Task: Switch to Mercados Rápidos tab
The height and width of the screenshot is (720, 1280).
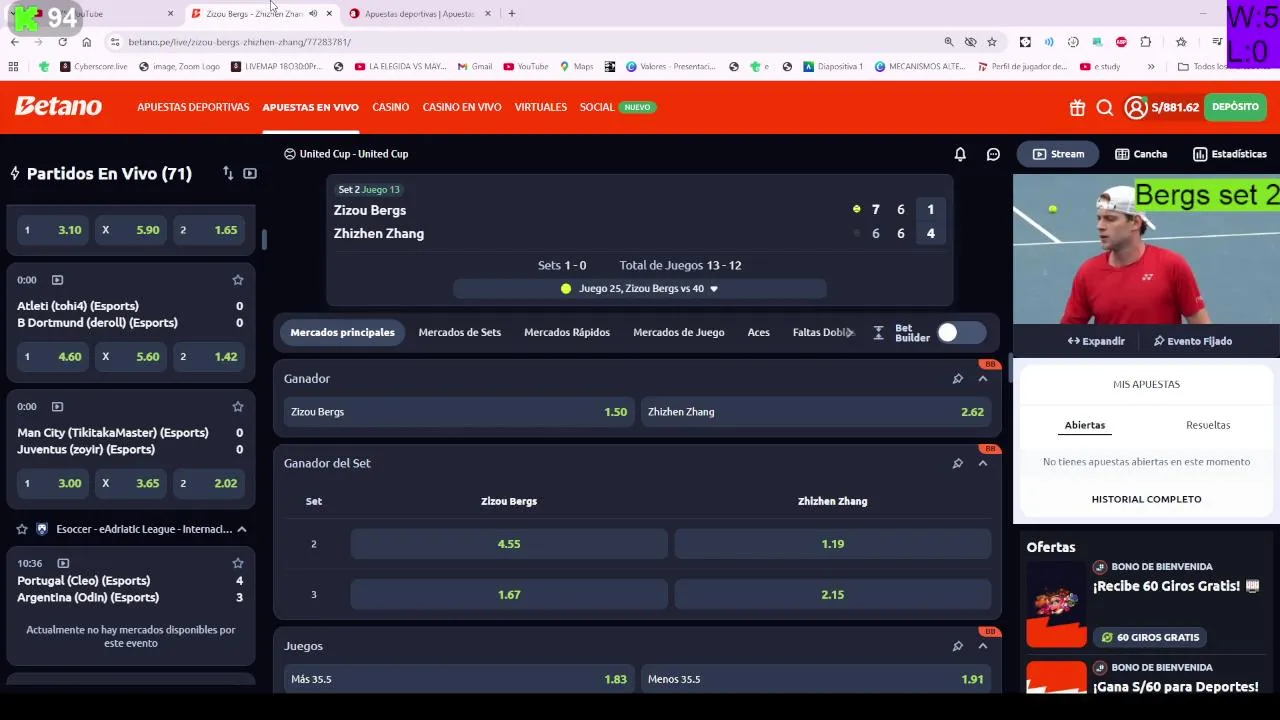Action: [567, 332]
